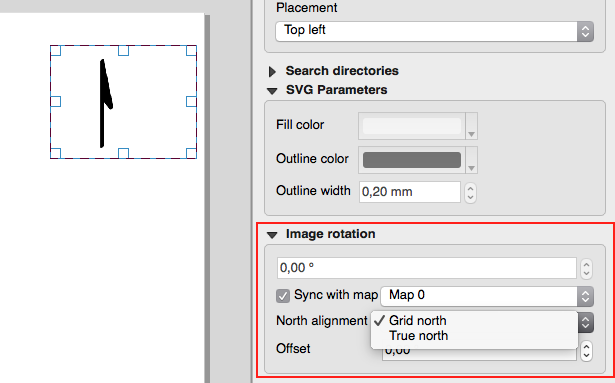Select the Grid north menu option
This screenshot has height=383, width=615.
pos(417,321)
